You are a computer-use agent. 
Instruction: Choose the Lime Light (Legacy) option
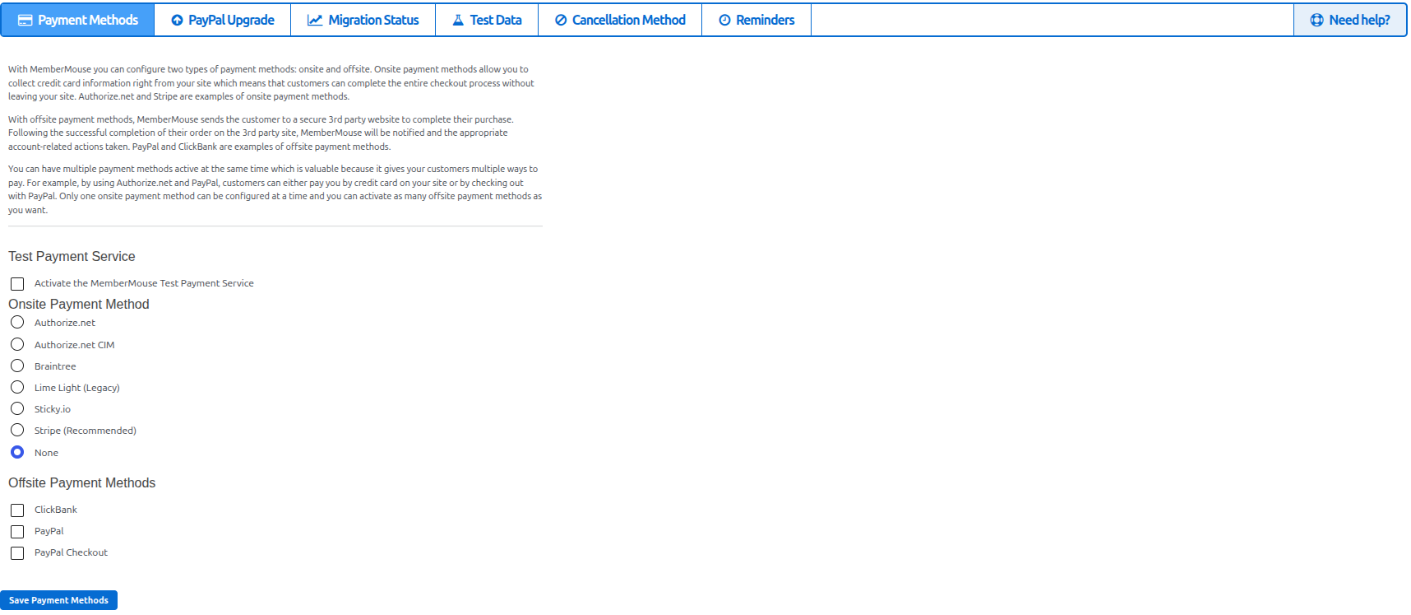17,387
